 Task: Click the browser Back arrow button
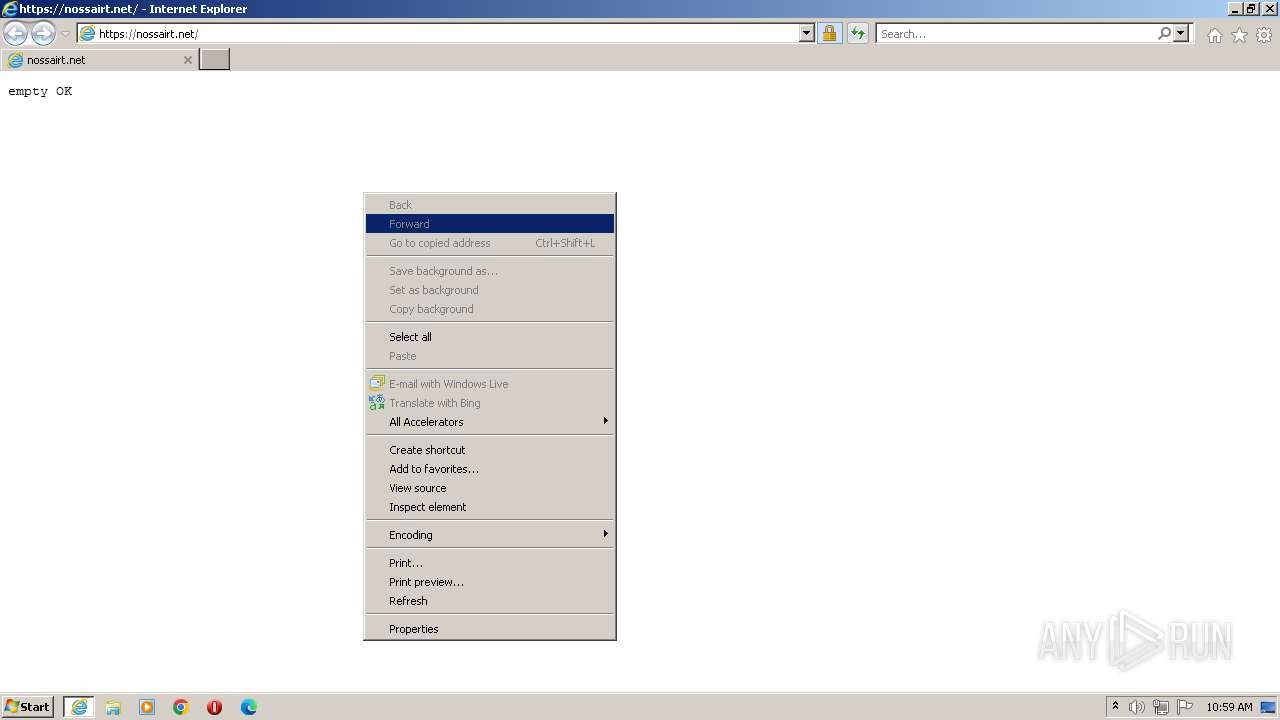[15, 34]
